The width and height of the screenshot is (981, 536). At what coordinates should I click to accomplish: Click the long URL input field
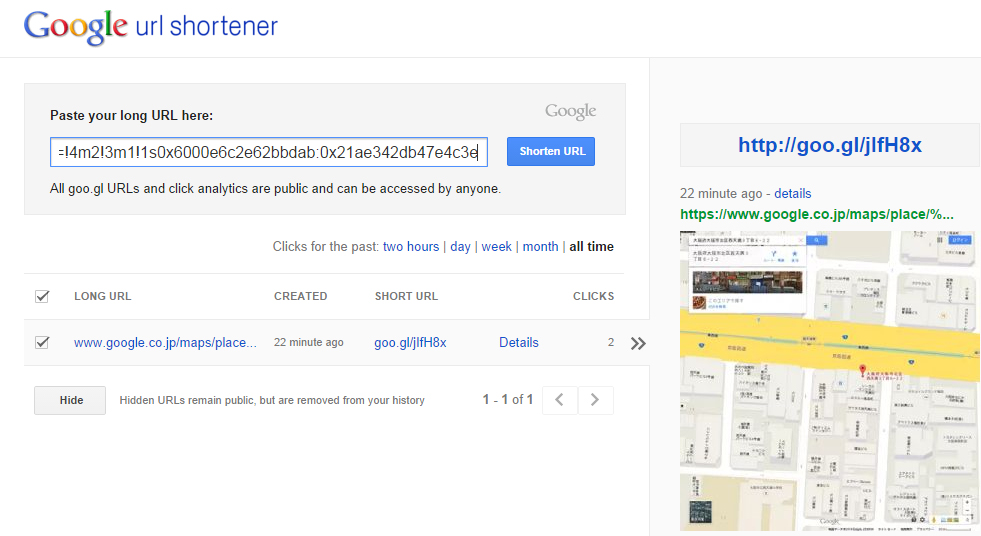[268, 152]
